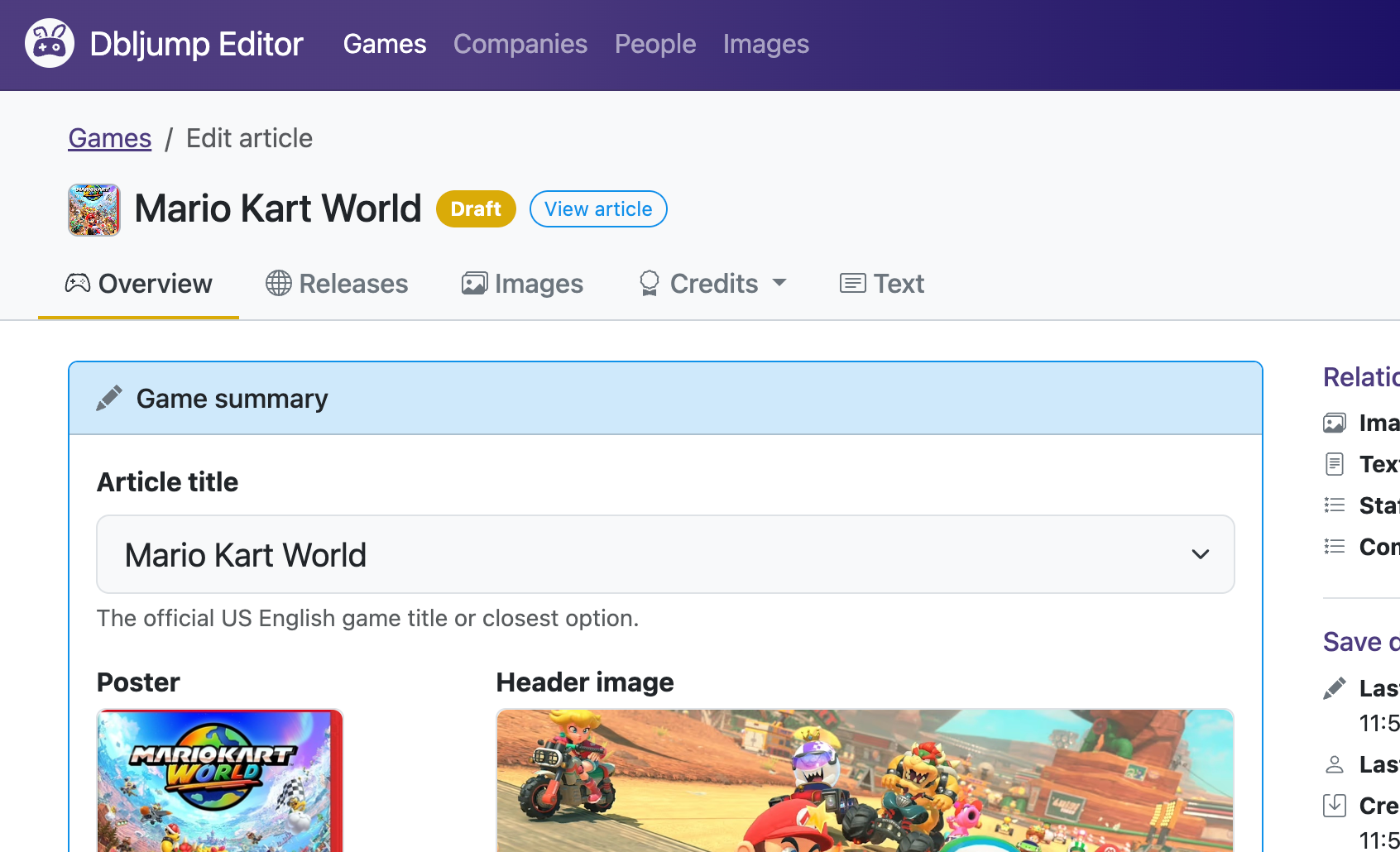Click the pencil icon in Game summary header
Image resolution: width=1400 pixels, height=852 pixels.
(x=109, y=398)
